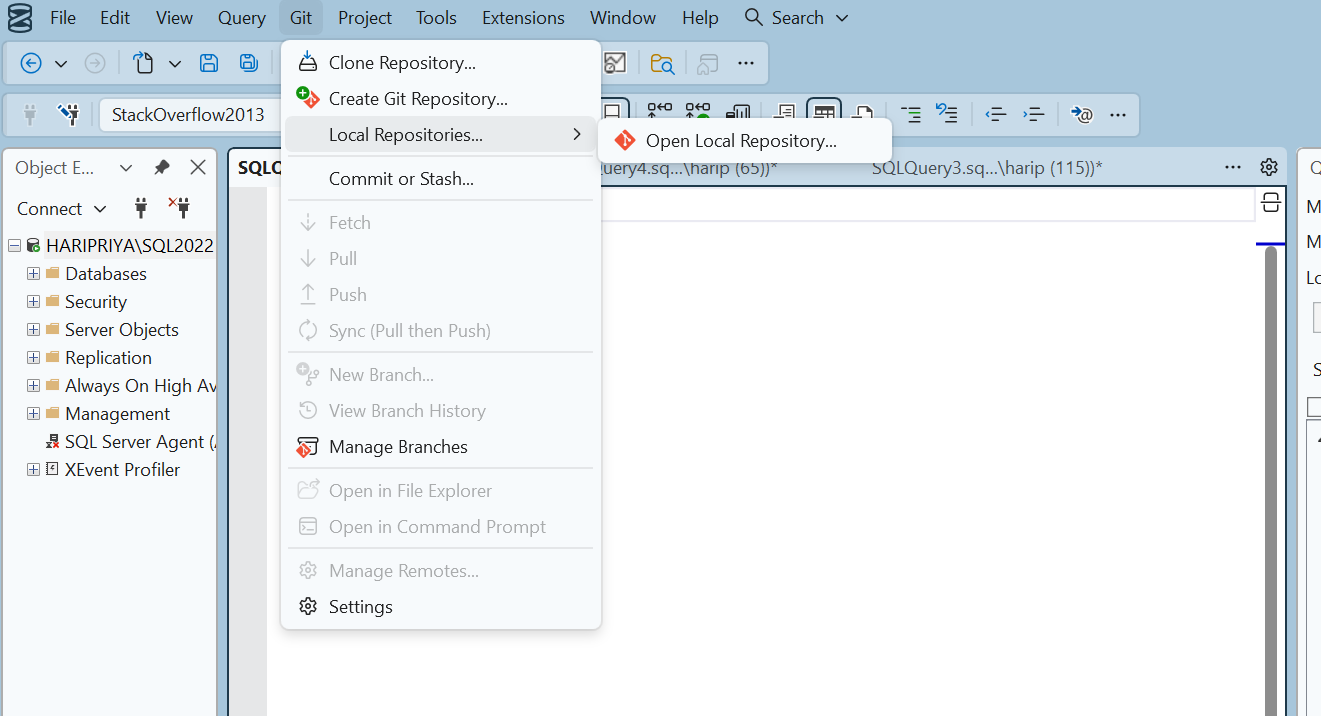
Task: Pin the Object Explorer panel
Action: (162, 167)
